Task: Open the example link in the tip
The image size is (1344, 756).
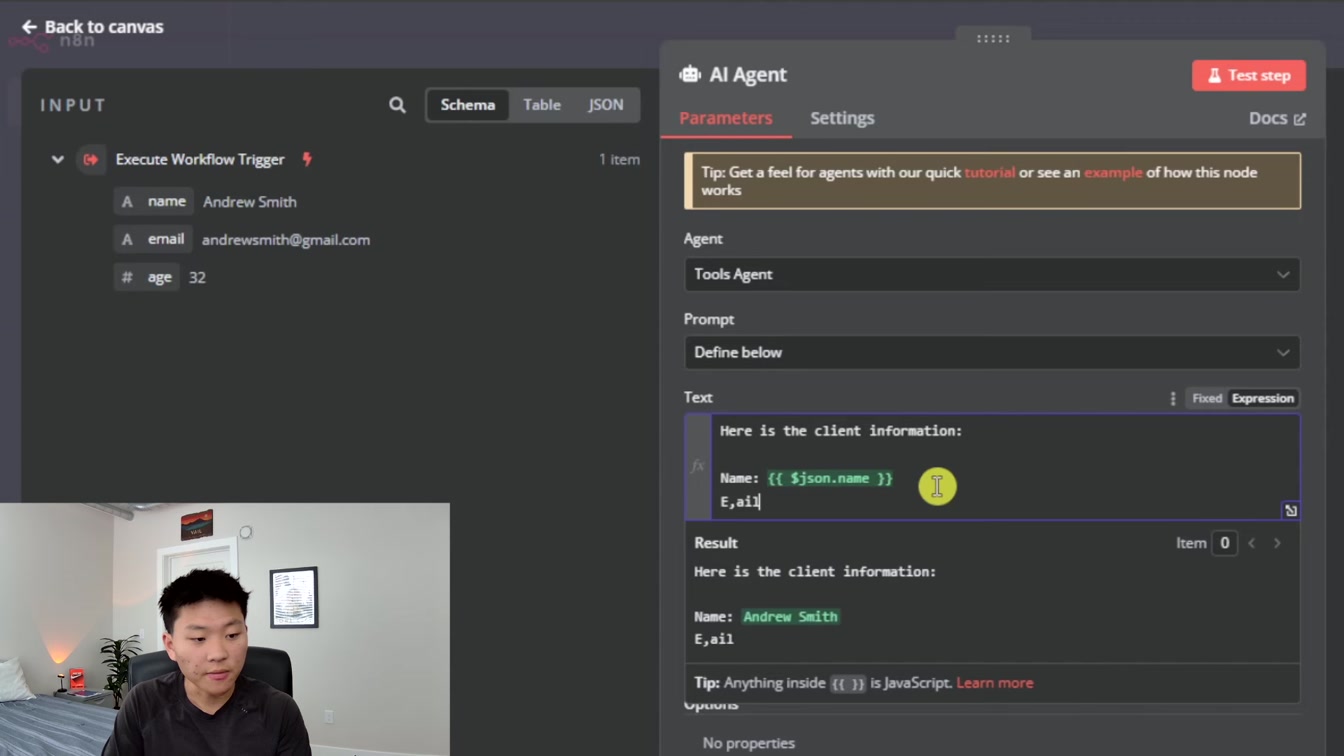Action: pyautogui.click(x=1113, y=172)
